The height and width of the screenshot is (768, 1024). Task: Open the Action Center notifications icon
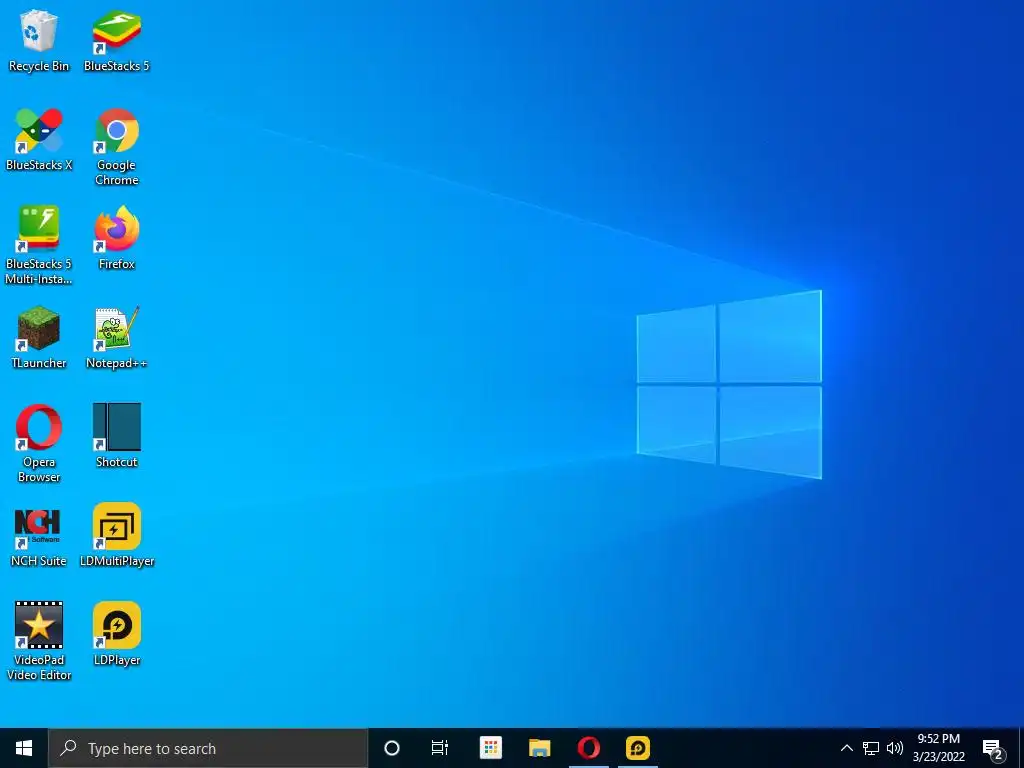(993, 750)
